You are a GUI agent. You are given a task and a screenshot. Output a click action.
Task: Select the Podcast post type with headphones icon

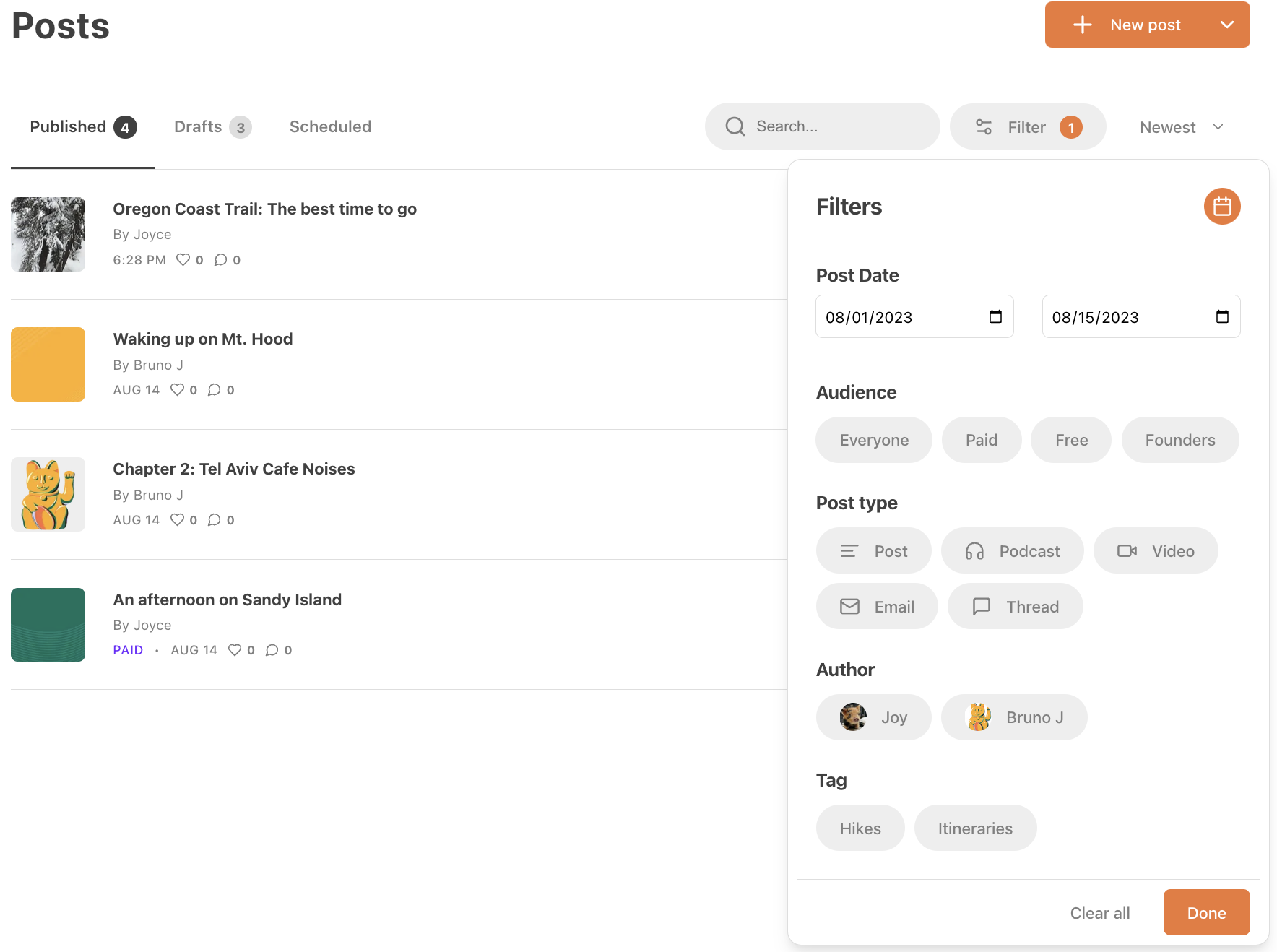(1012, 550)
